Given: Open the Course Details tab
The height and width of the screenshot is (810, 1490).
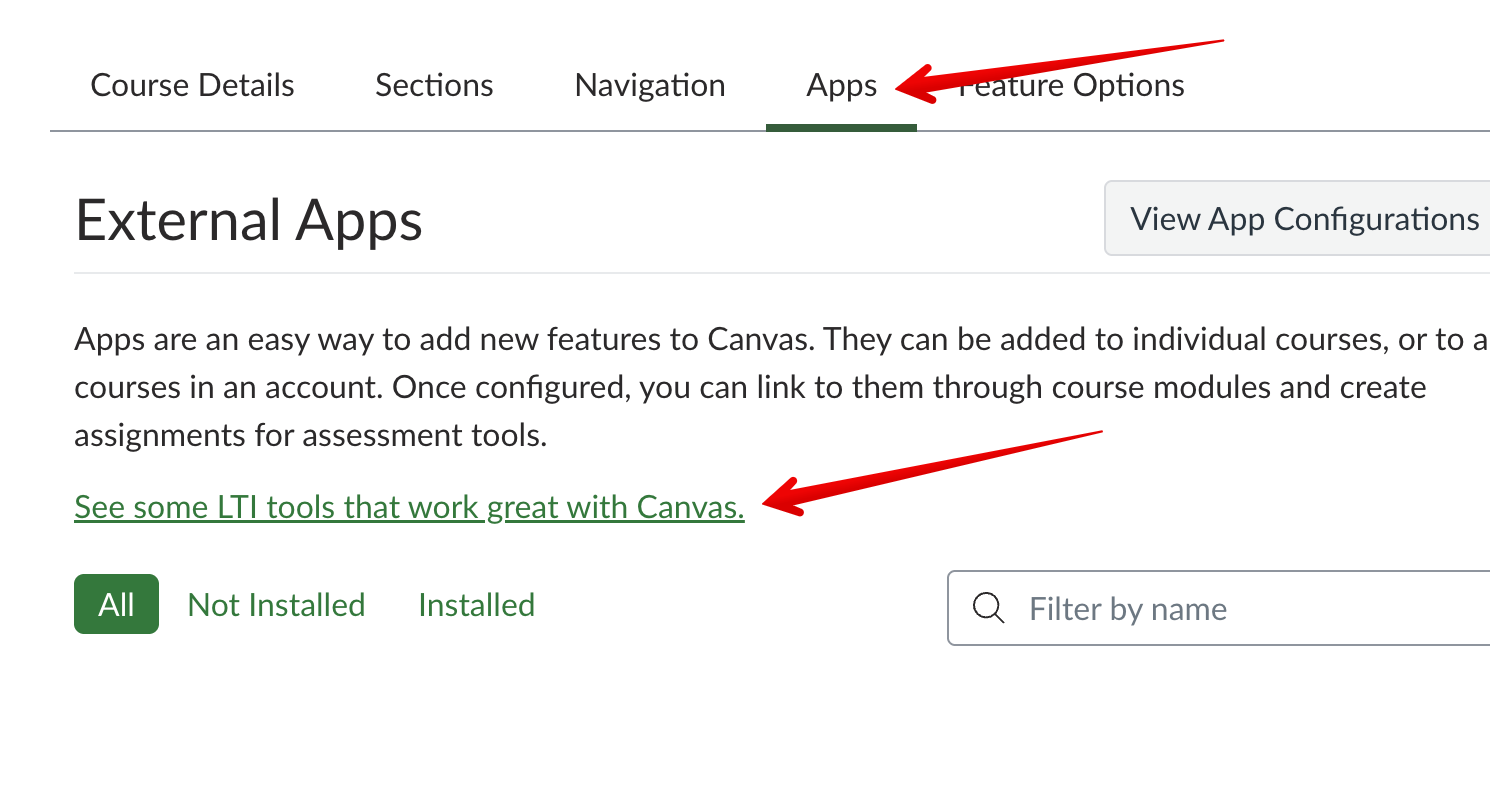Looking at the screenshot, I should pyautogui.click(x=192, y=85).
